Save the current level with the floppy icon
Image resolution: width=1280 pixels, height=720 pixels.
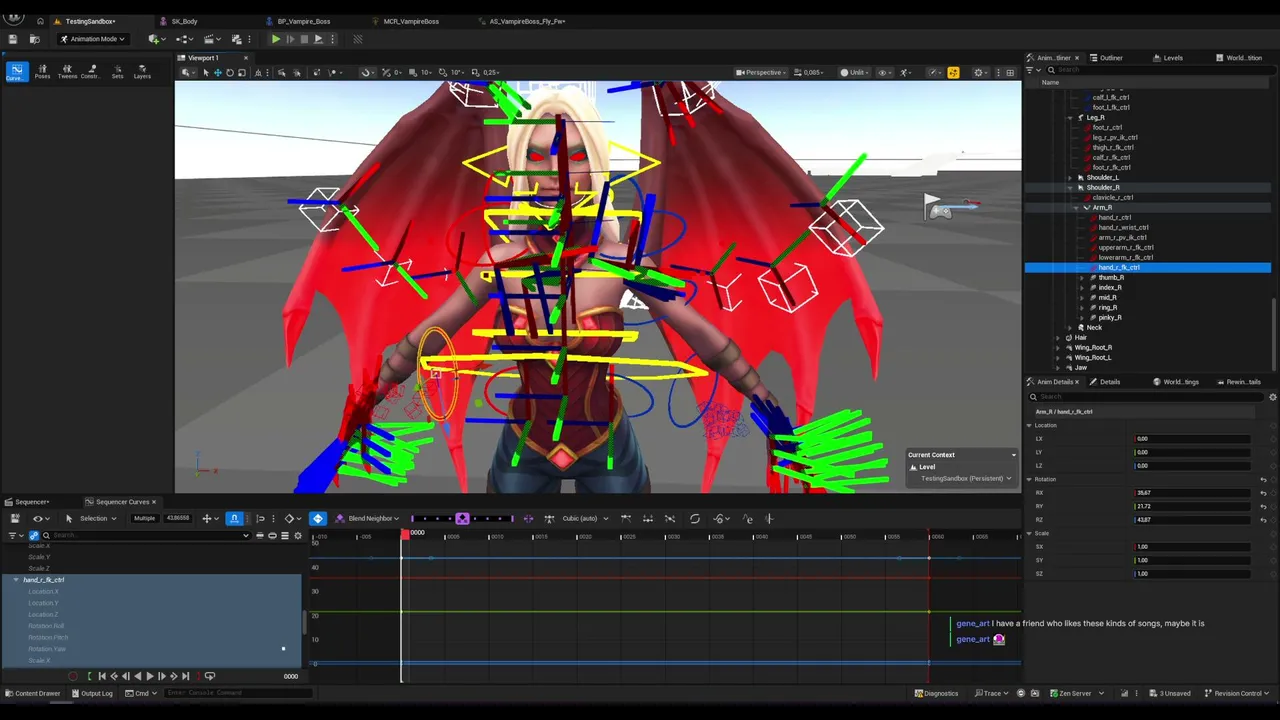click(12, 39)
